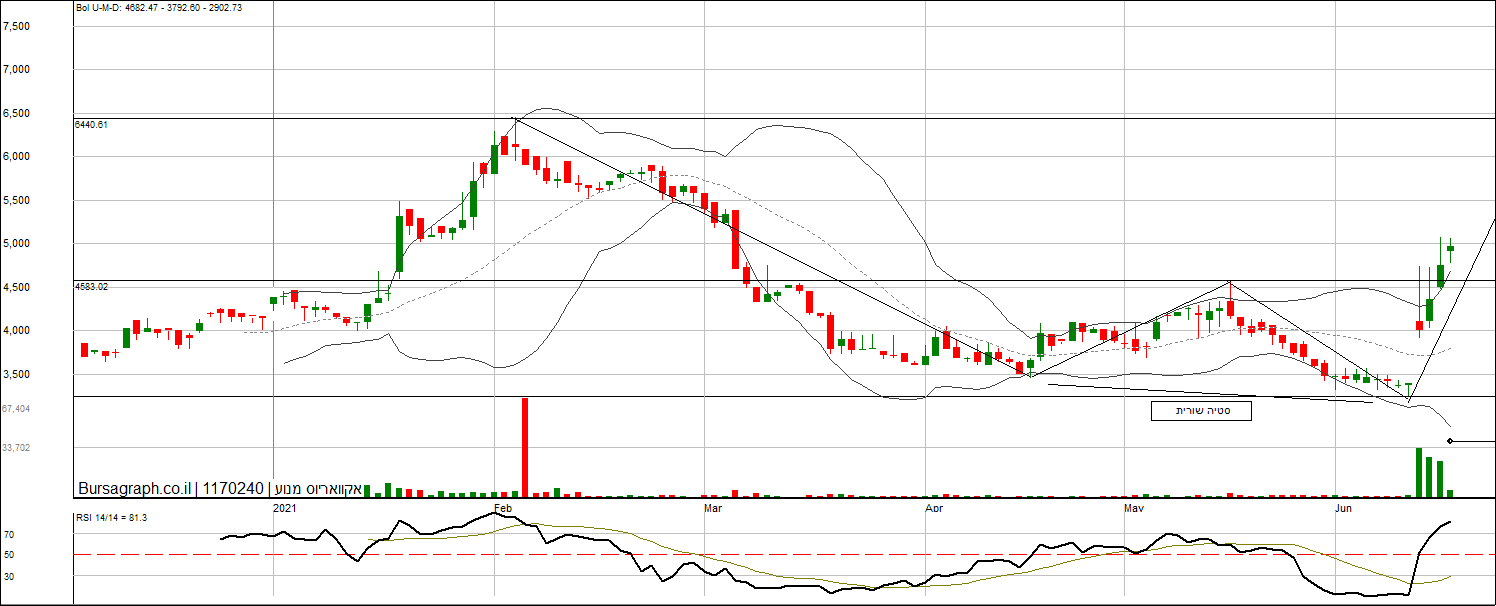Click the 2021 date axis label

[x=285, y=509]
